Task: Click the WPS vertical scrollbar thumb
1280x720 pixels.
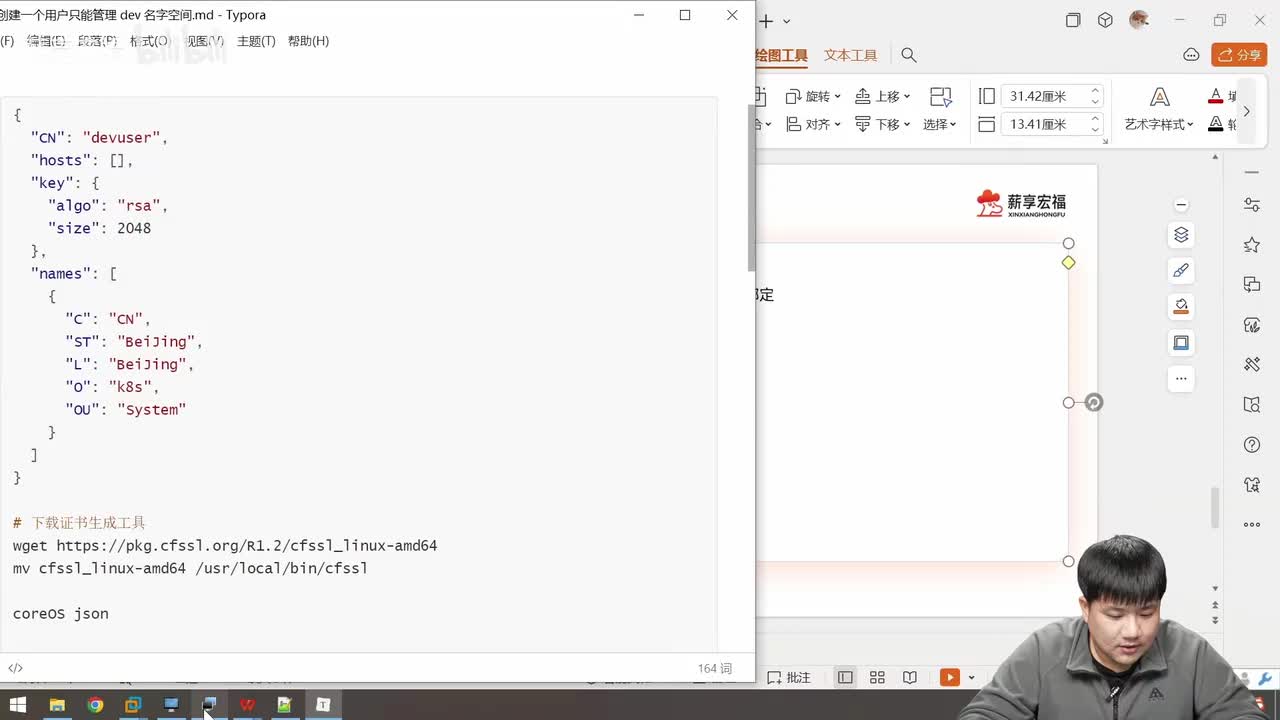Action: (1215, 508)
